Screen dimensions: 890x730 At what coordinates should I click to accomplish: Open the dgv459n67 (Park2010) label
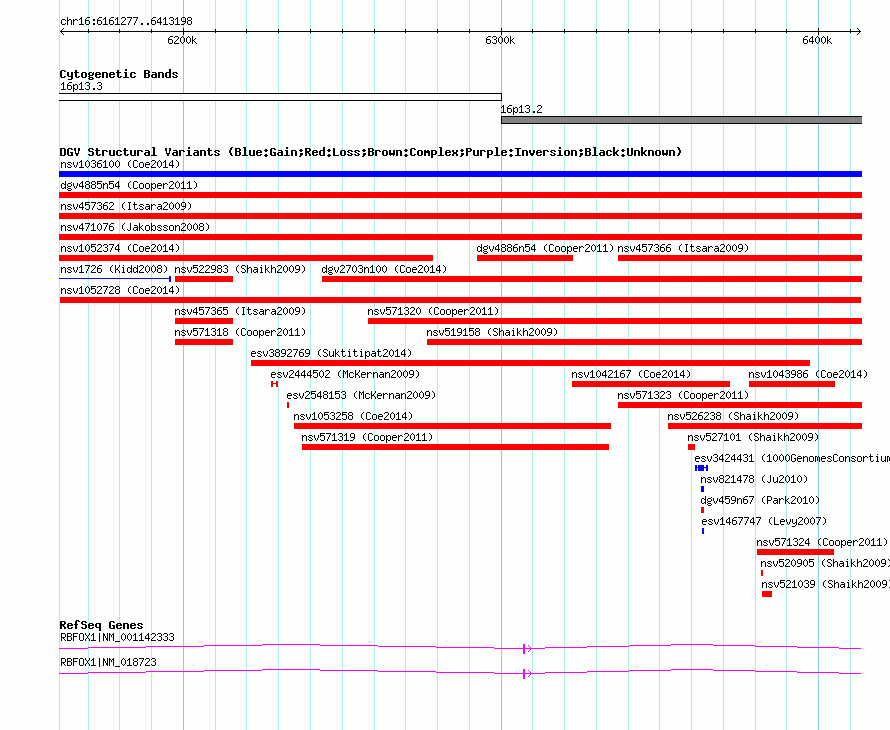point(760,500)
